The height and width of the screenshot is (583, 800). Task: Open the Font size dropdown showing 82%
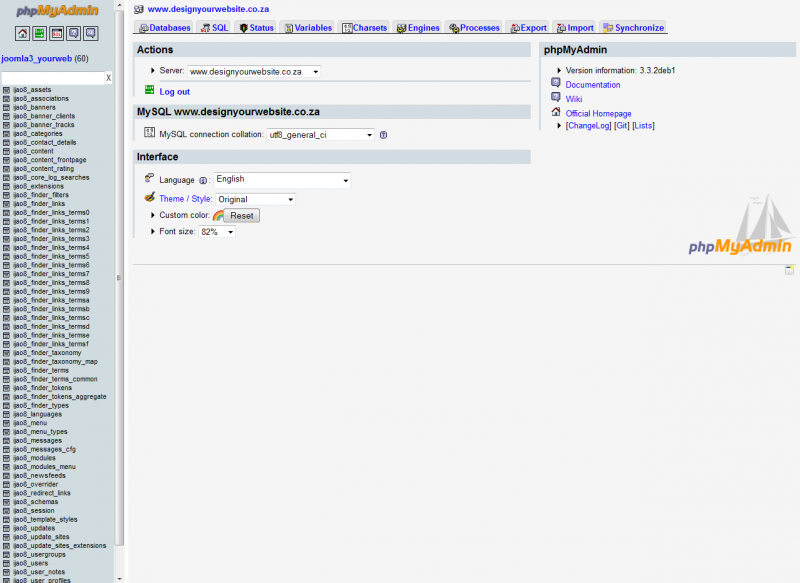coord(217,232)
